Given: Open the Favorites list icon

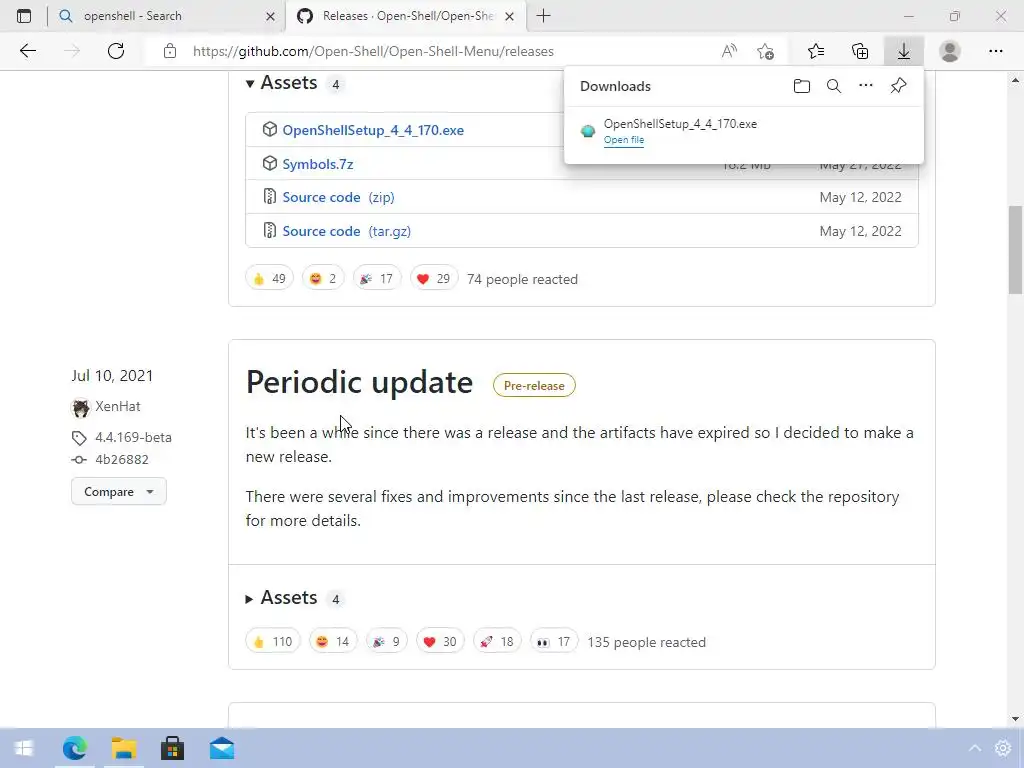Looking at the screenshot, I should click(816, 51).
